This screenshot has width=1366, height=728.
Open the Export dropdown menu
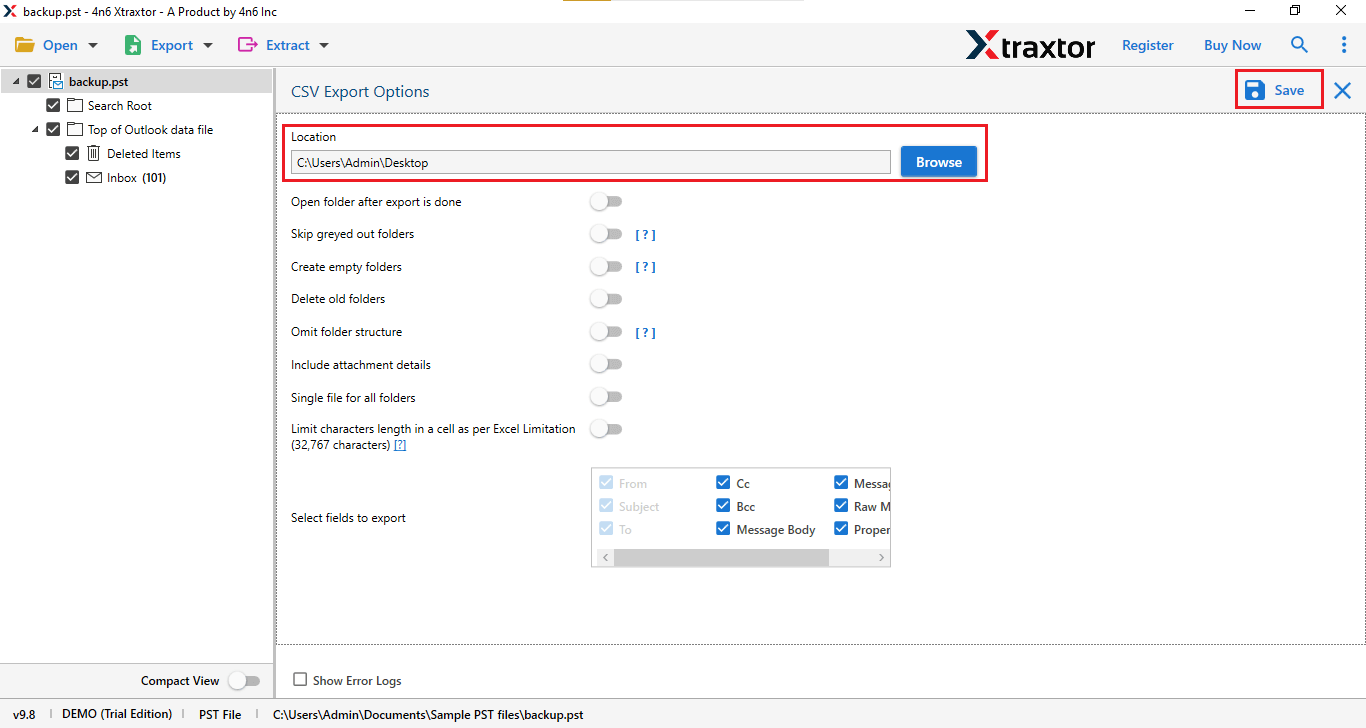(x=169, y=45)
